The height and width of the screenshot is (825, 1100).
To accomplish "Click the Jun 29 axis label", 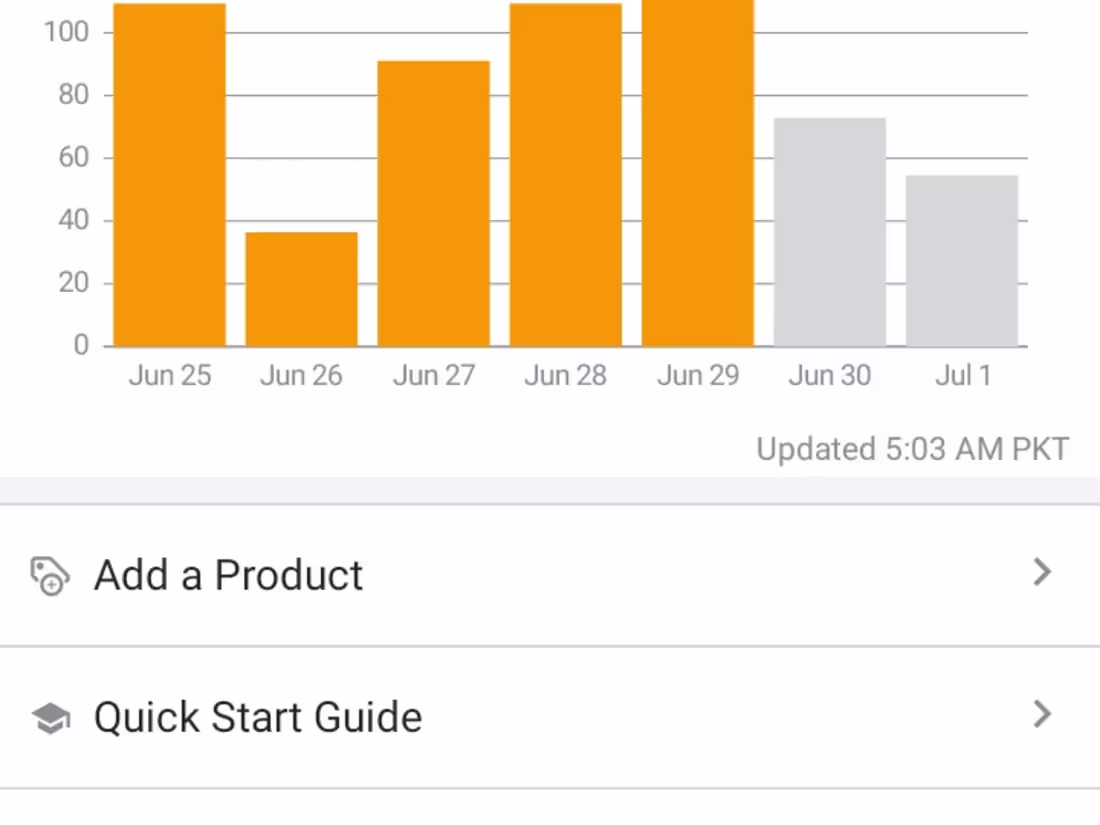I will [698, 375].
